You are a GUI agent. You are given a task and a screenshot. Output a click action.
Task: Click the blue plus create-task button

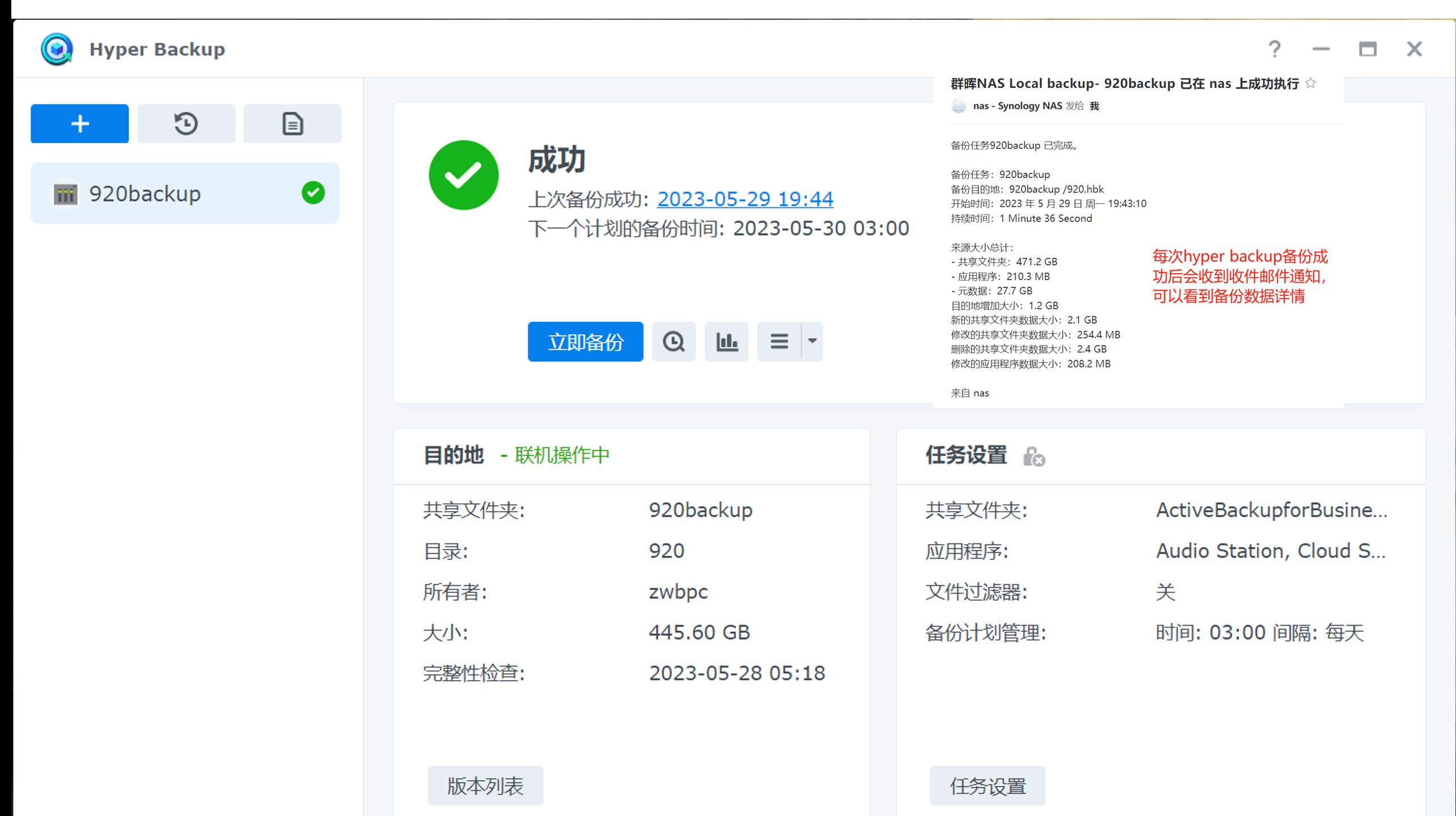[x=80, y=124]
